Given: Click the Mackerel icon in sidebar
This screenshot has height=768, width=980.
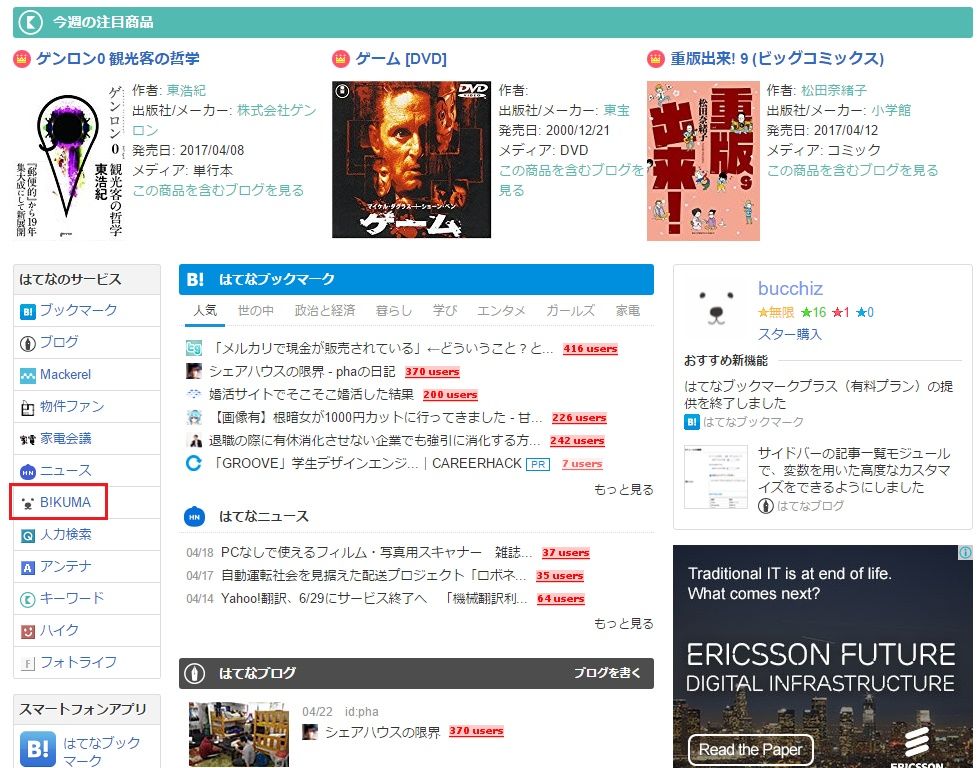Looking at the screenshot, I should tap(28, 376).
